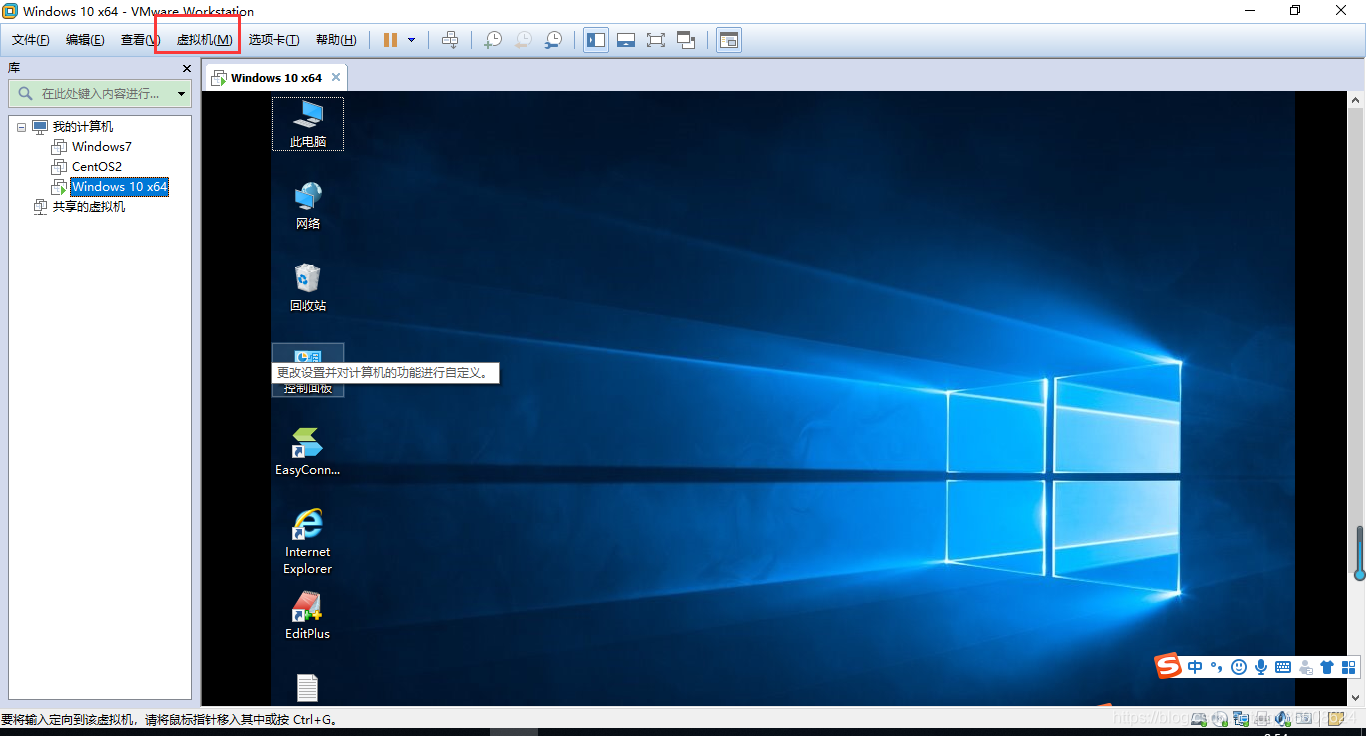This screenshot has height=736, width=1366.
Task: Select the CentOS2 virtual machine
Action: point(96,167)
